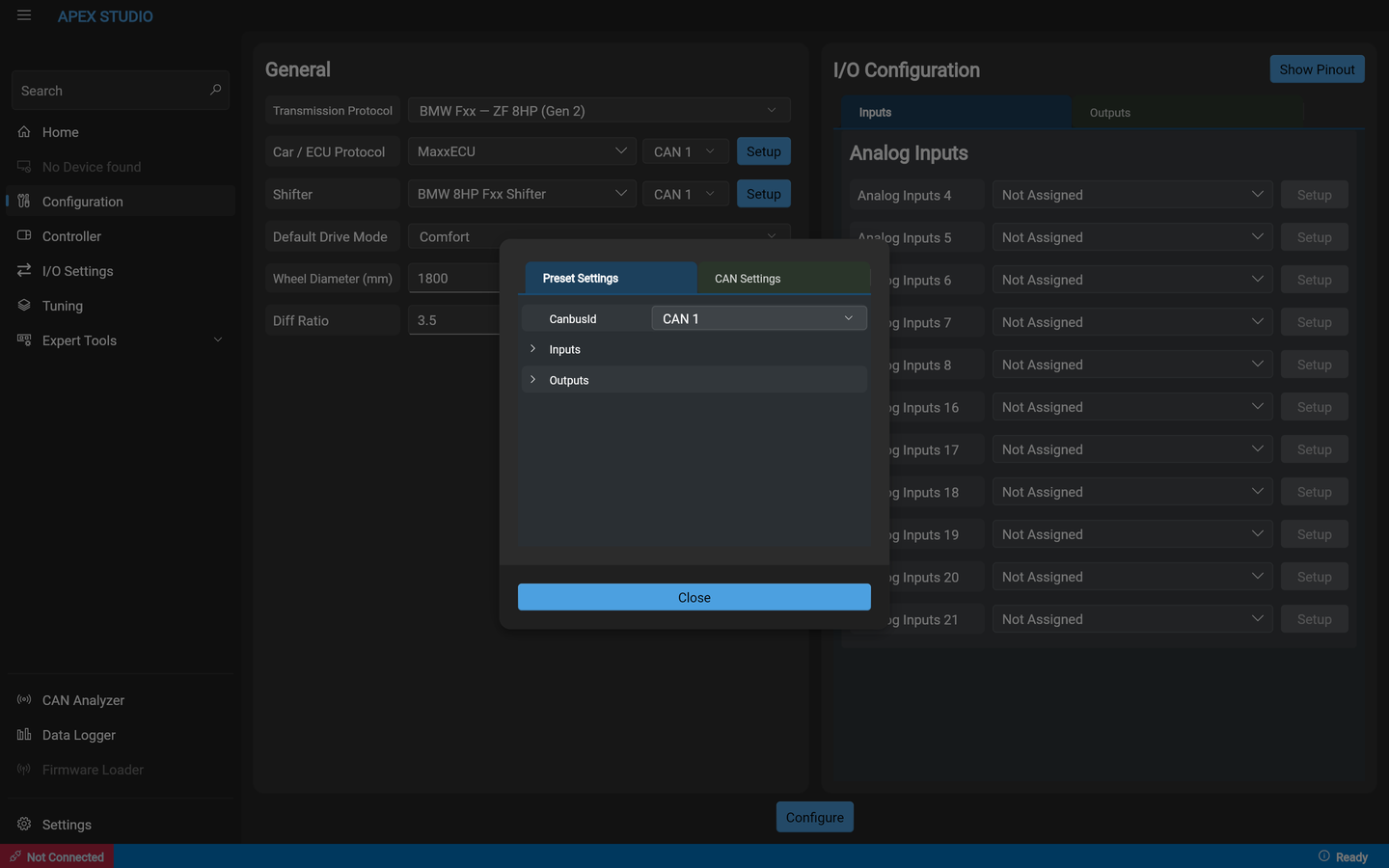The height and width of the screenshot is (868, 1389).
Task: Open the I/O Settings page
Action: click(x=121, y=271)
